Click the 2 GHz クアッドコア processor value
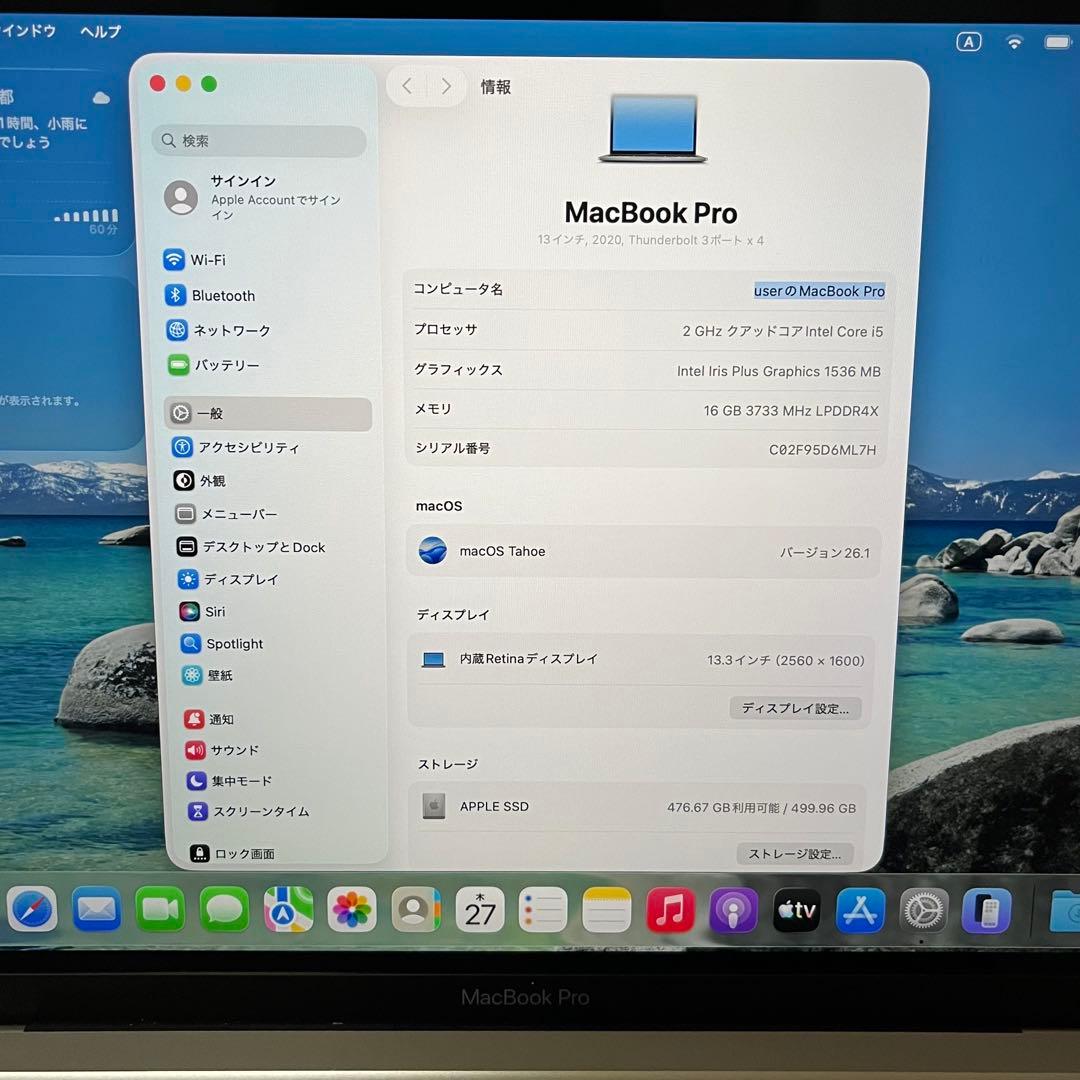 782,331
